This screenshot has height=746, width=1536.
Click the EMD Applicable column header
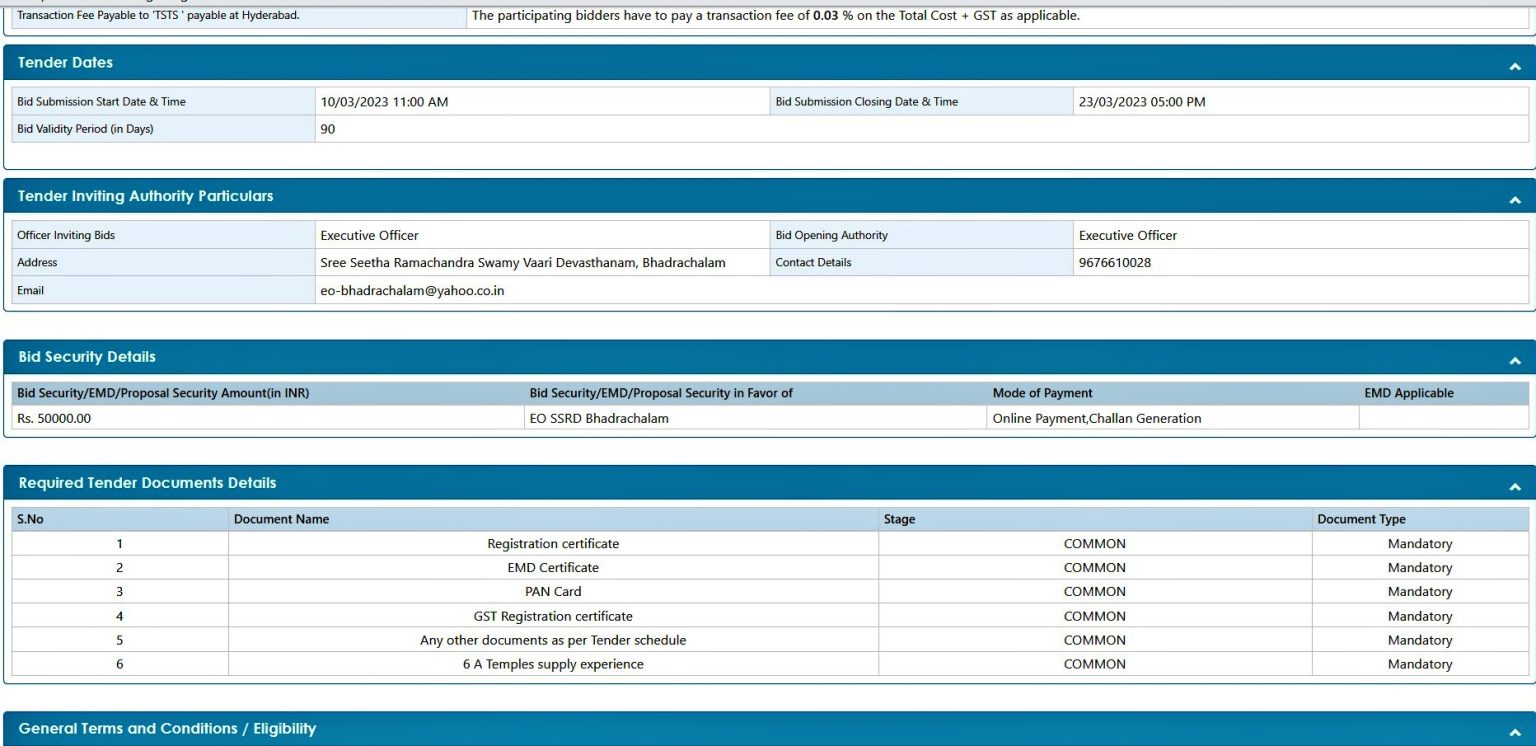coord(1410,393)
